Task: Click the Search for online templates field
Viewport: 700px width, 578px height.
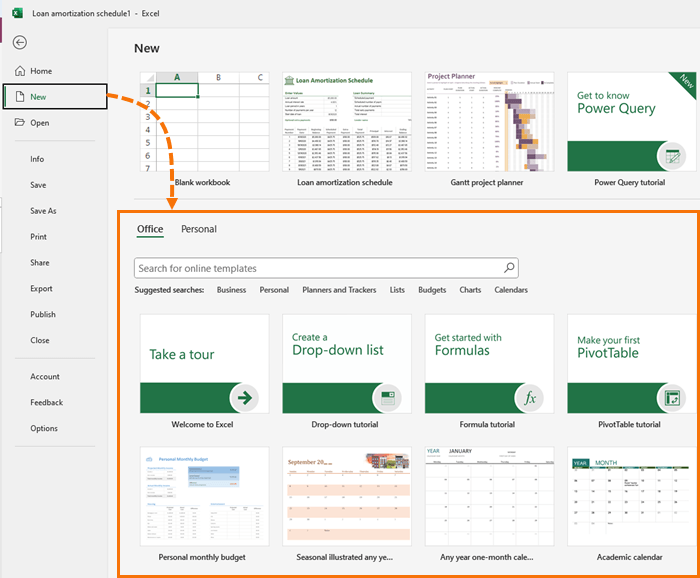Action: 326,268
